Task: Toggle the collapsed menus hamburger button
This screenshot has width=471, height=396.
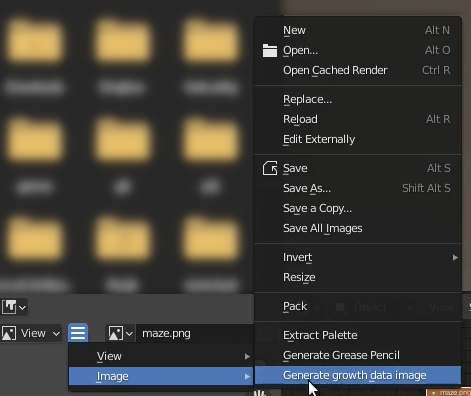Action: 78,333
